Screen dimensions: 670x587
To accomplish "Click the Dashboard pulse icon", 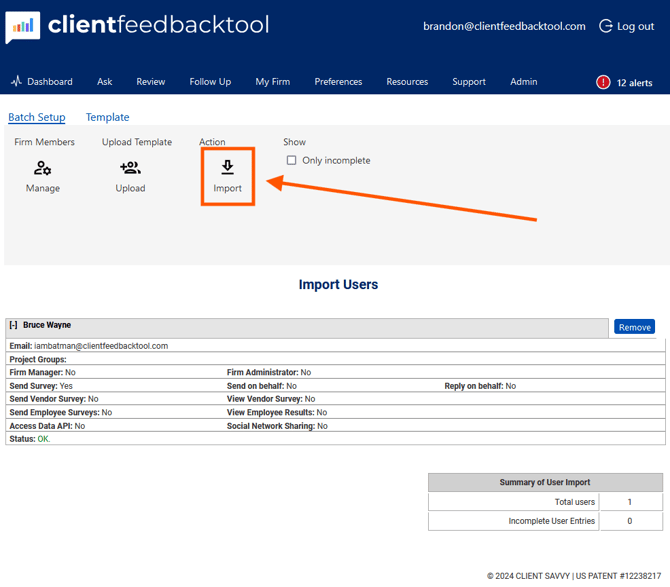I will [x=16, y=81].
